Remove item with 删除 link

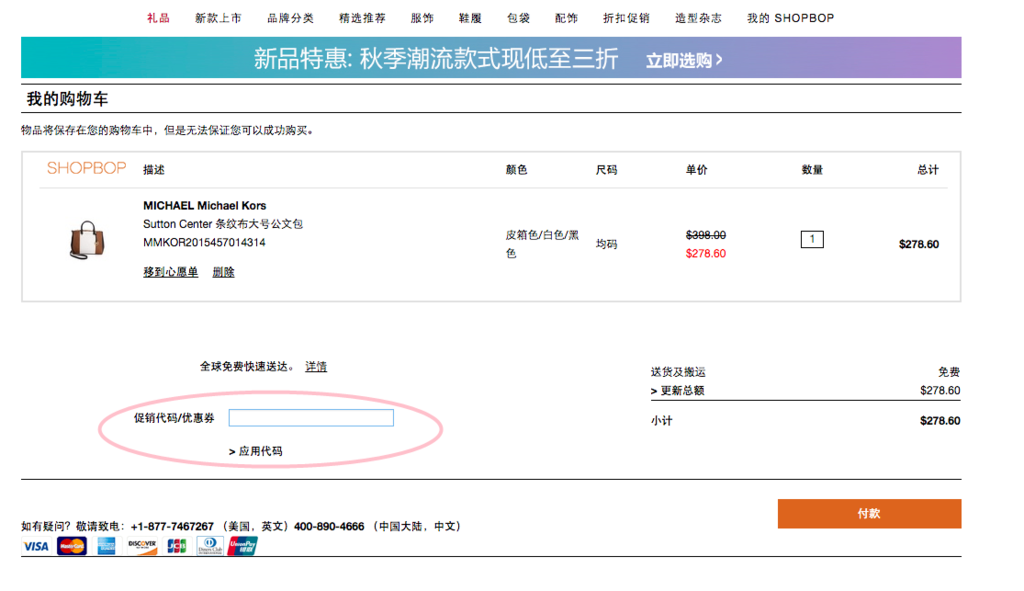coord(223,272)
